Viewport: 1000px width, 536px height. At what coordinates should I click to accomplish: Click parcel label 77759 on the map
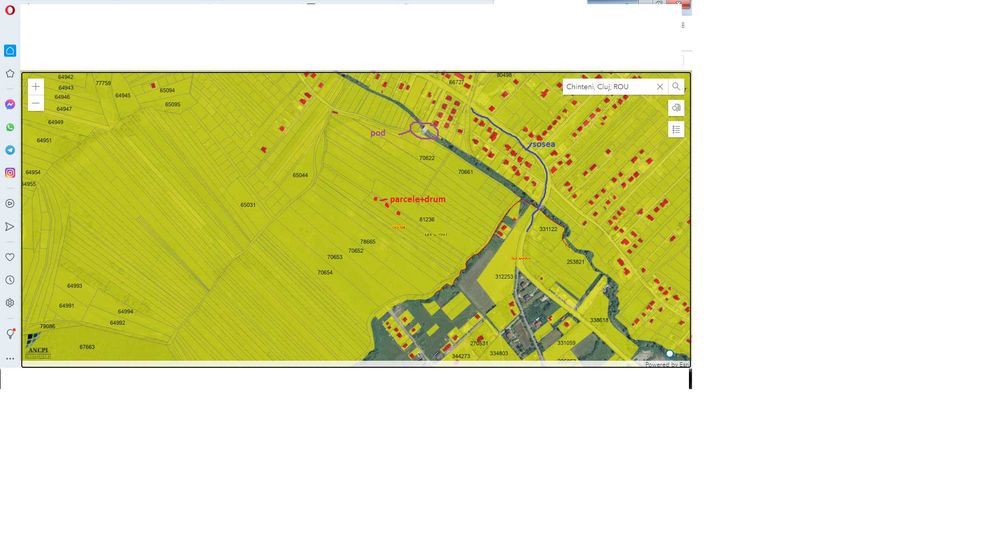pyautogui.click(x=103, y=83)
